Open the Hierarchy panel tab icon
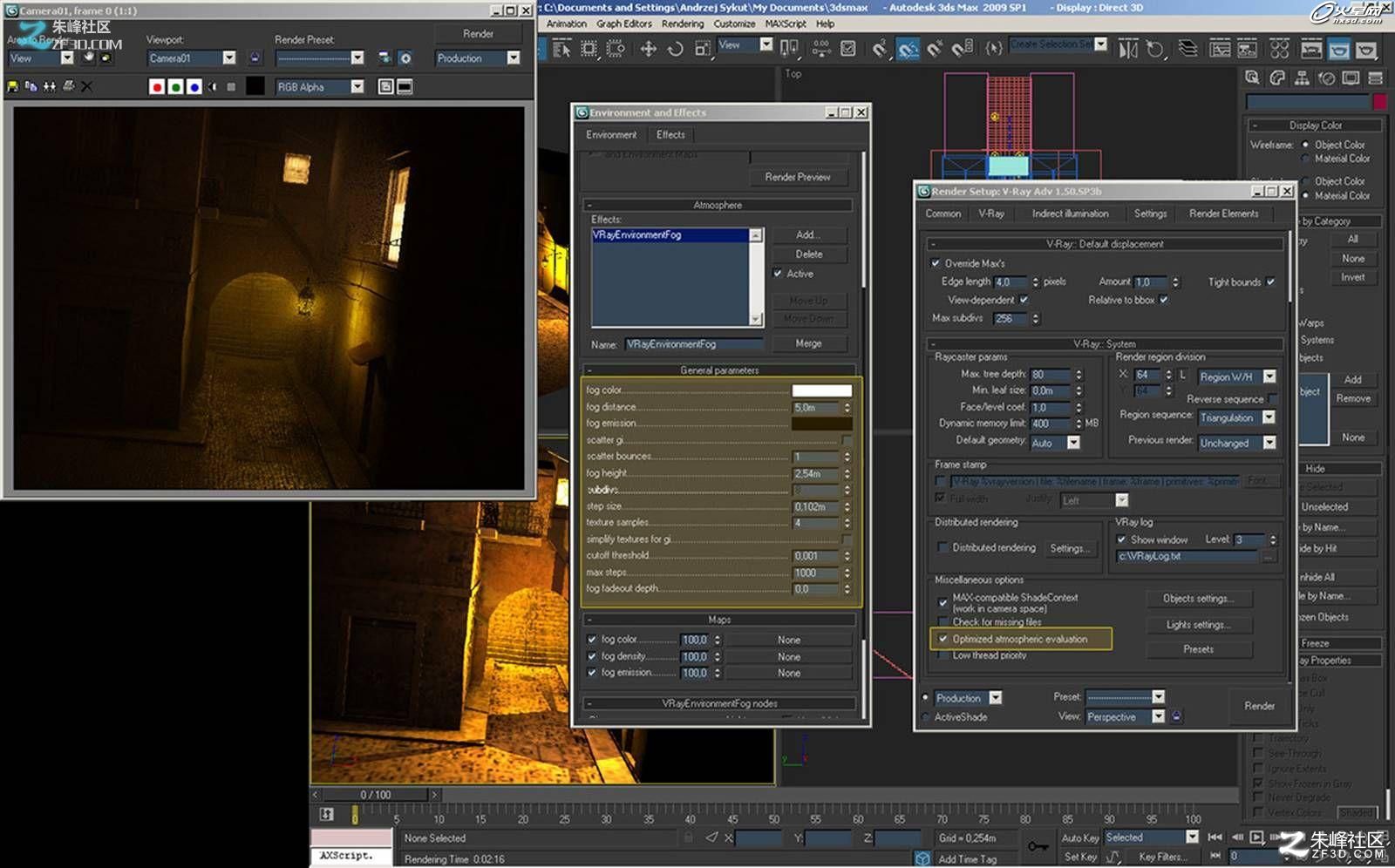The height and width of the screenshot is (868, 1395). tap(1302, 78)
